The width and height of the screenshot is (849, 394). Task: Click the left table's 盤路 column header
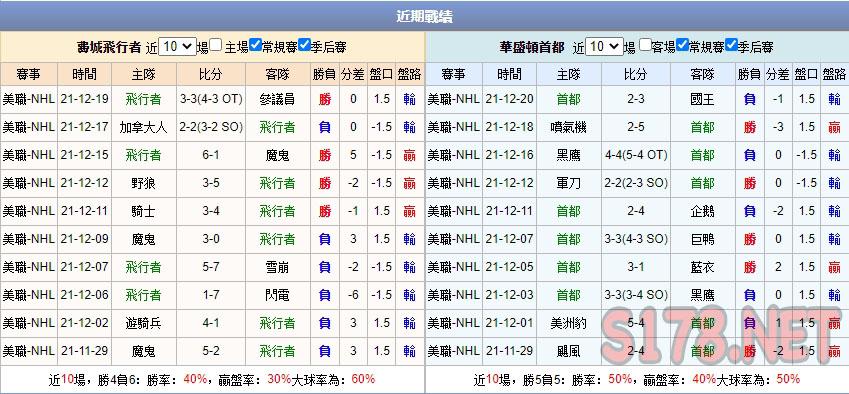click(409, 74)
